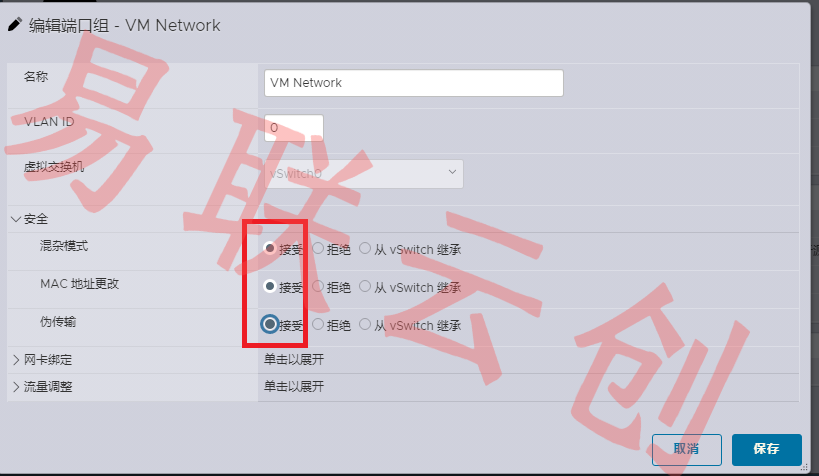819x476 pixels.
Task: Click 单击以展开 next to 网卡绑定
Action: 294,359
